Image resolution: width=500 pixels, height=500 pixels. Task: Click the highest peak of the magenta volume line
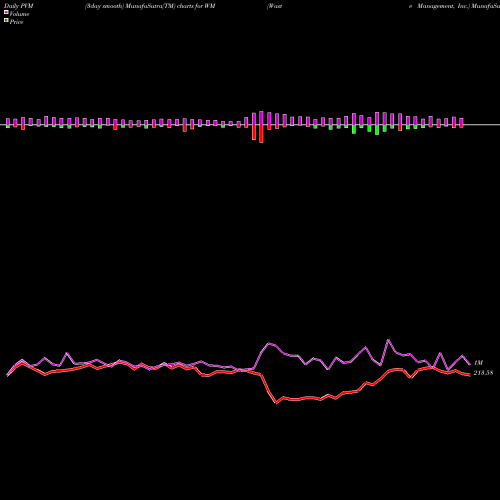tap(388, 340)
